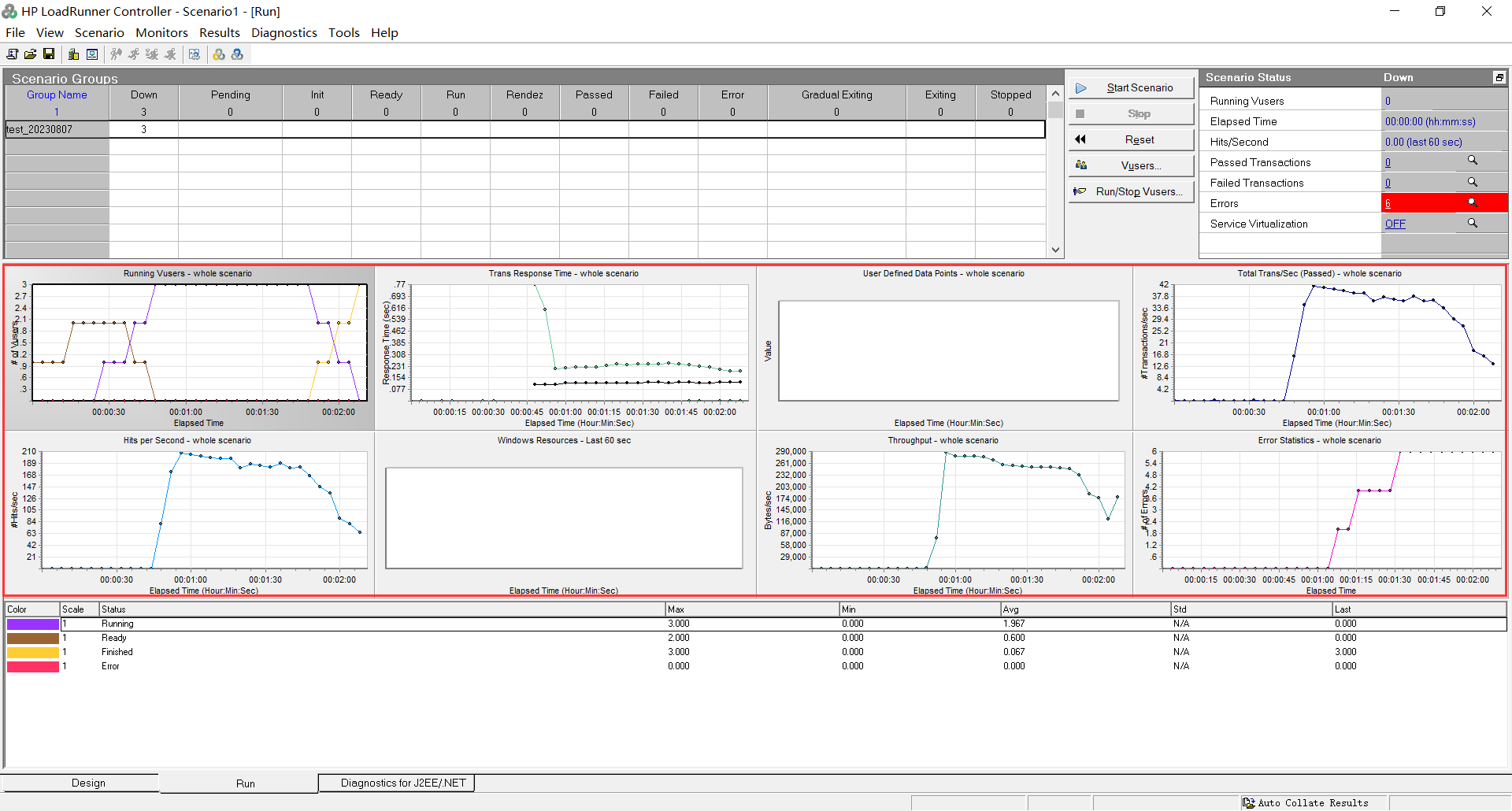This screenshot has width=1512, height=811.
Task: Click magnifier next to Service Virtualization
Action: [1472, 223]
